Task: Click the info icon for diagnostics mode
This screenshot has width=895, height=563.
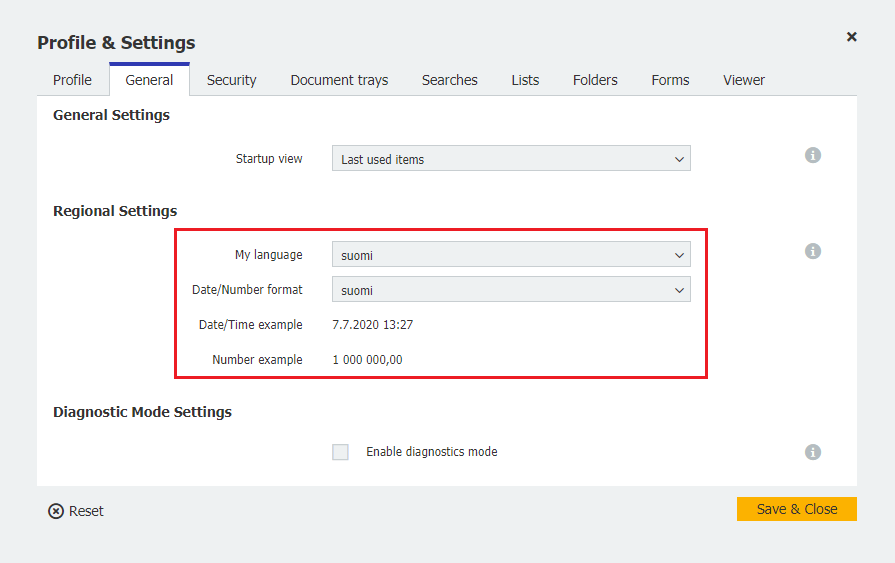Action: point(813,452)
